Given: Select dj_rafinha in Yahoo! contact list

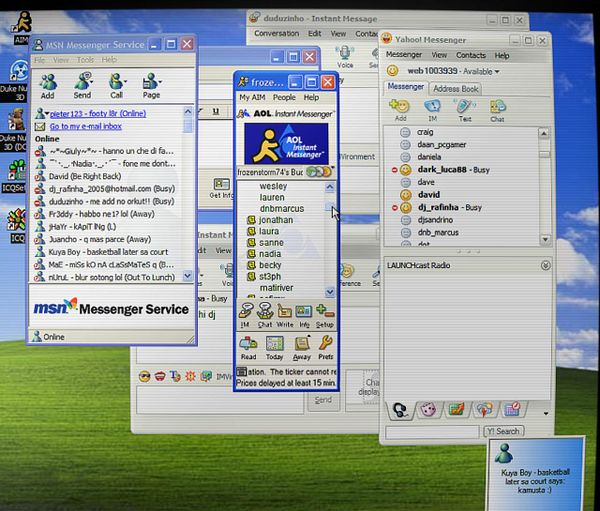Looking at the screenshot, I should tap(438, 207).
